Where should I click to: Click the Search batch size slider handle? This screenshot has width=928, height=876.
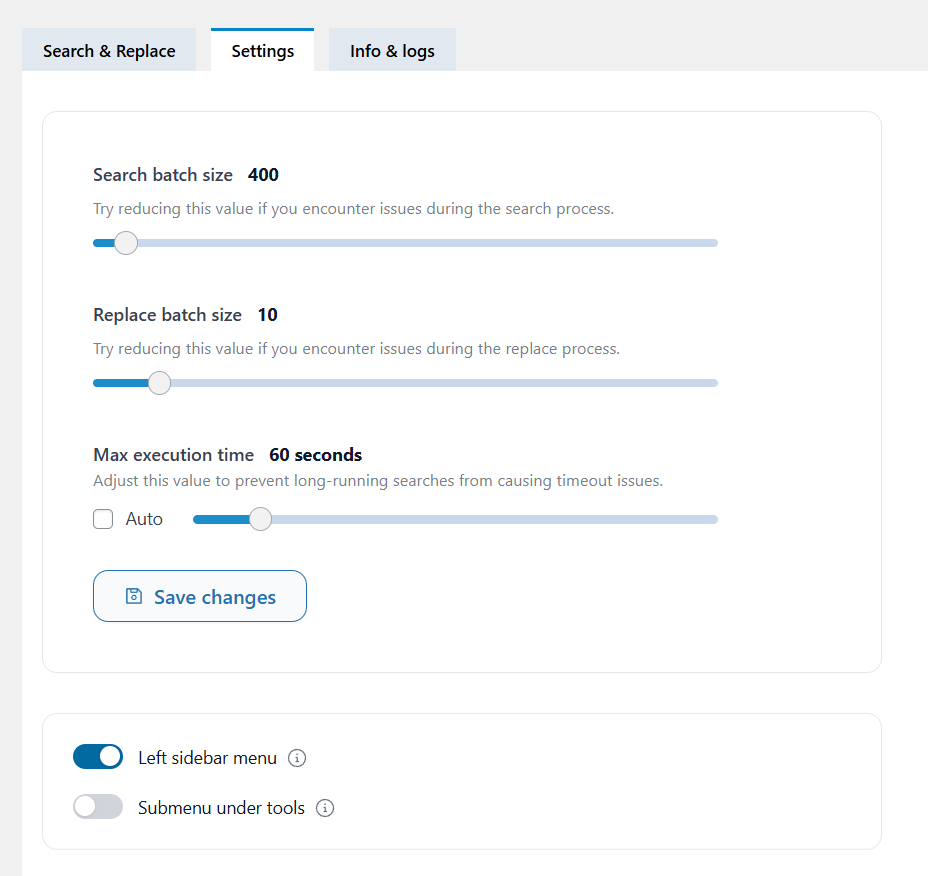pos(126,242)
